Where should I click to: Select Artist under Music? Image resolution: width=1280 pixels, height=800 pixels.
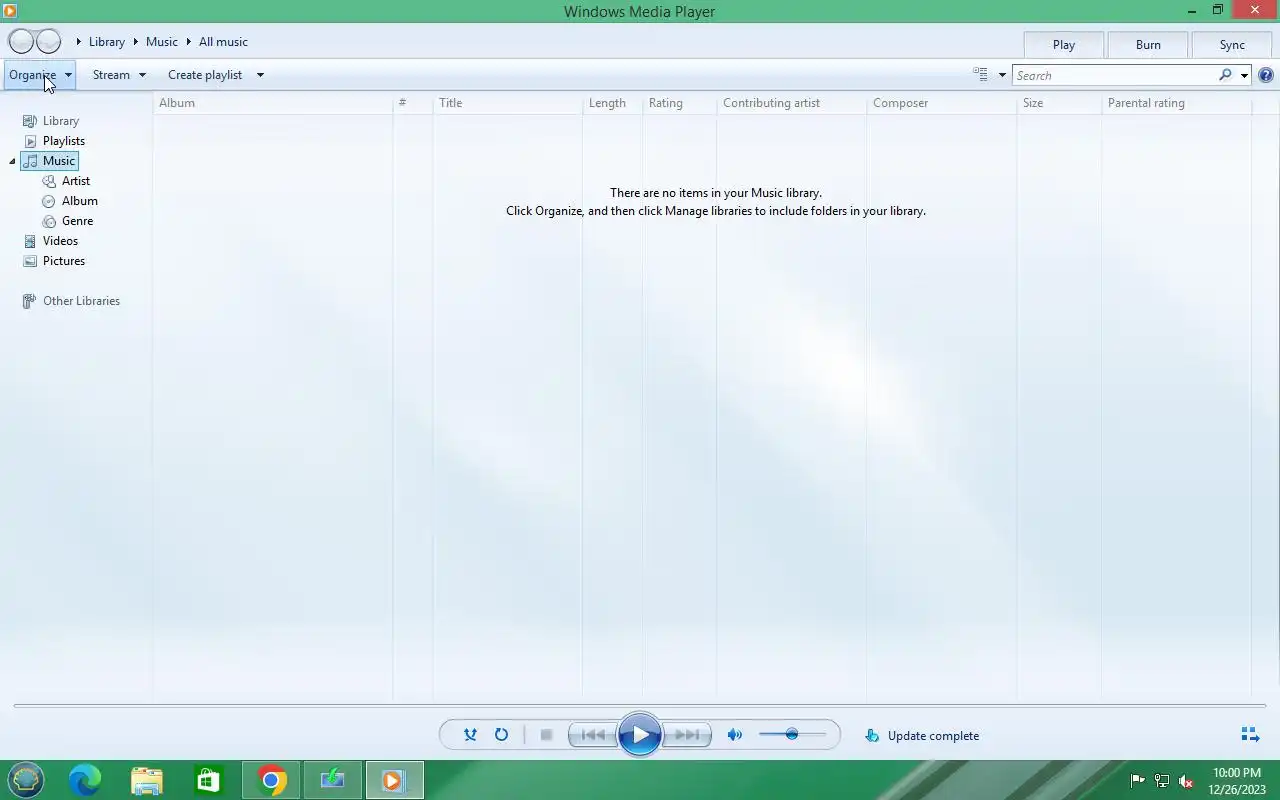[x=66, y=181]
